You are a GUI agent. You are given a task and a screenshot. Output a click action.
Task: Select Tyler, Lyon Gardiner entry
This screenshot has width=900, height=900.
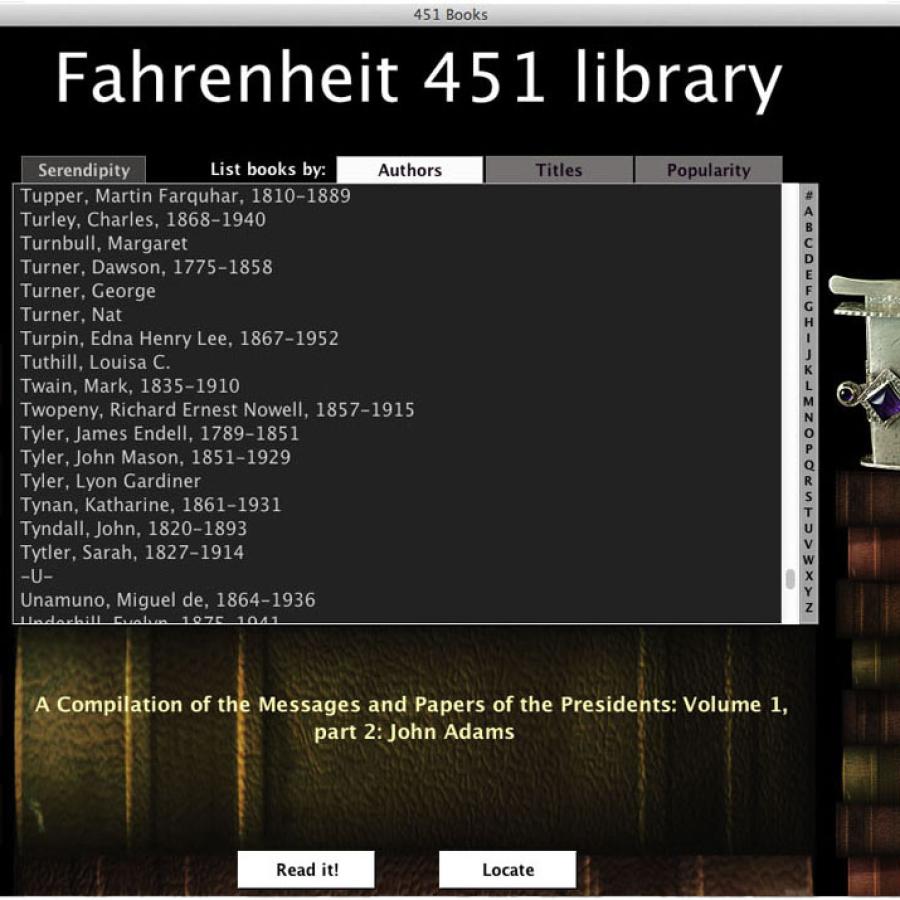[110, 480]
